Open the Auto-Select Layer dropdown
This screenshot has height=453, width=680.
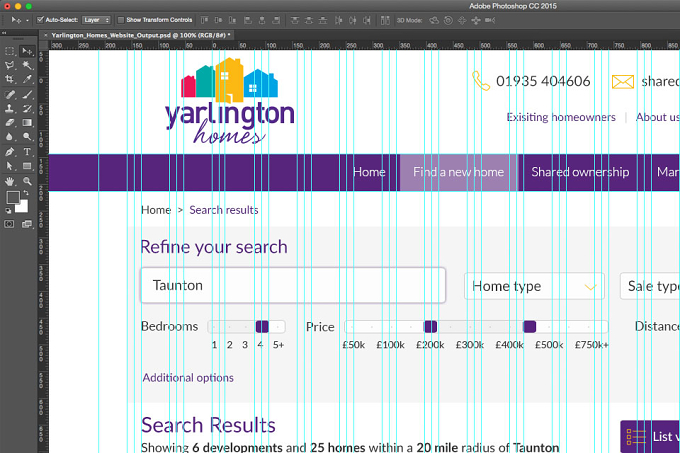pos(96,20)
